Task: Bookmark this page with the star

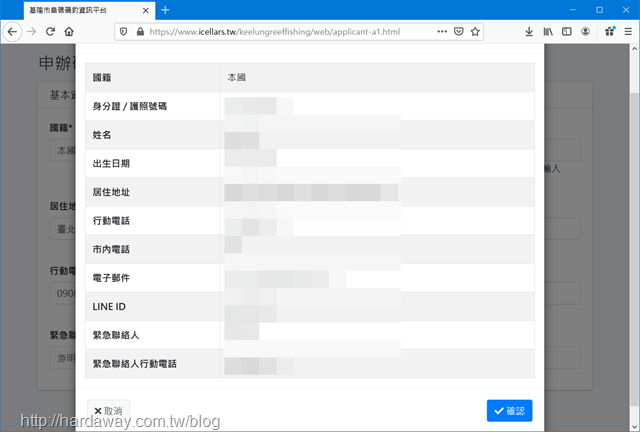Action: pos(475,31)
